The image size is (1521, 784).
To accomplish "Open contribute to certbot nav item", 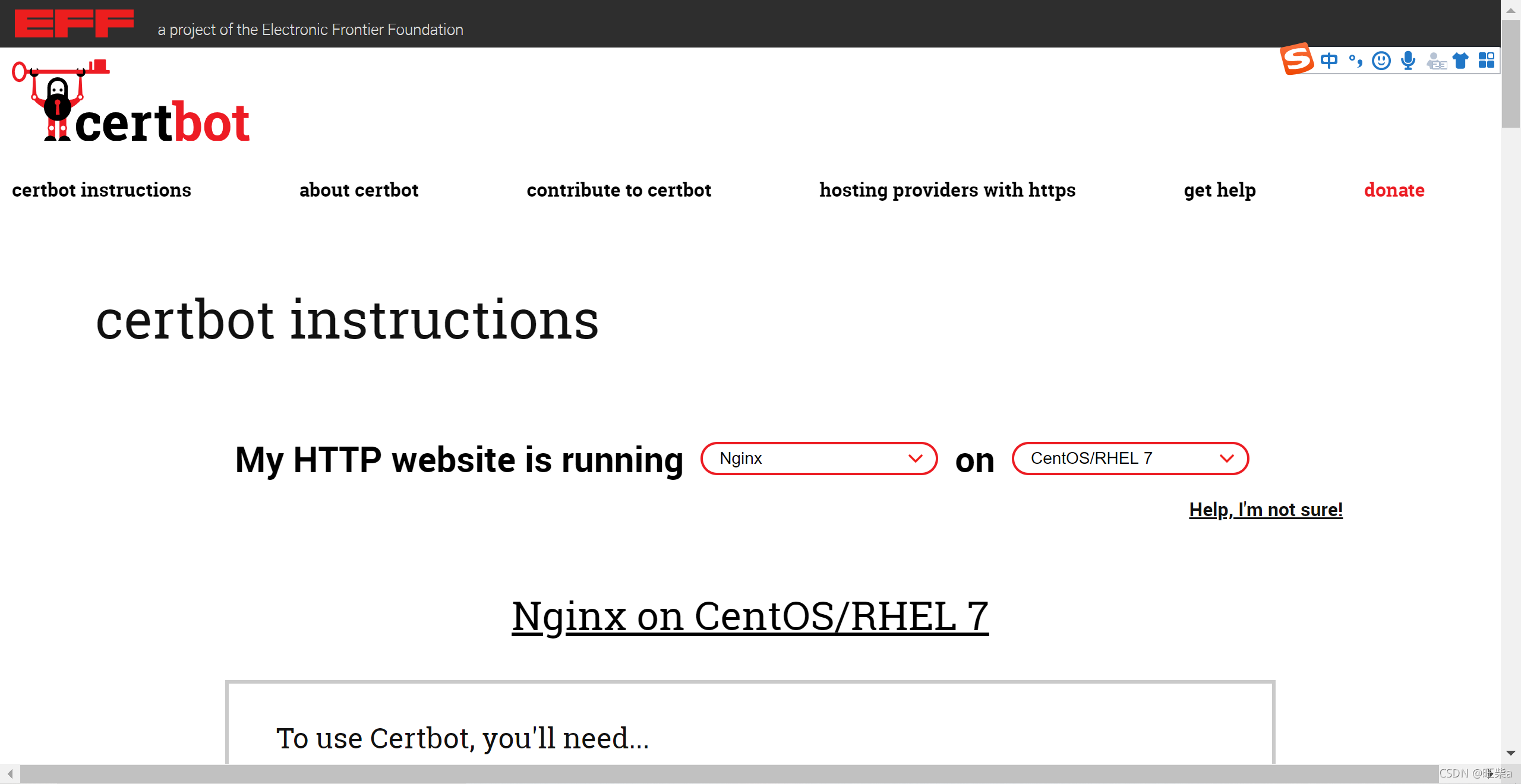I will pyautogui.click(x=619, y=190).
